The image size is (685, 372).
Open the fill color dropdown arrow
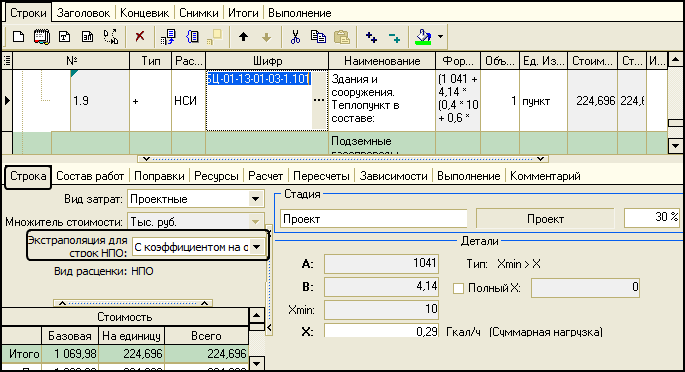point(440,37)
